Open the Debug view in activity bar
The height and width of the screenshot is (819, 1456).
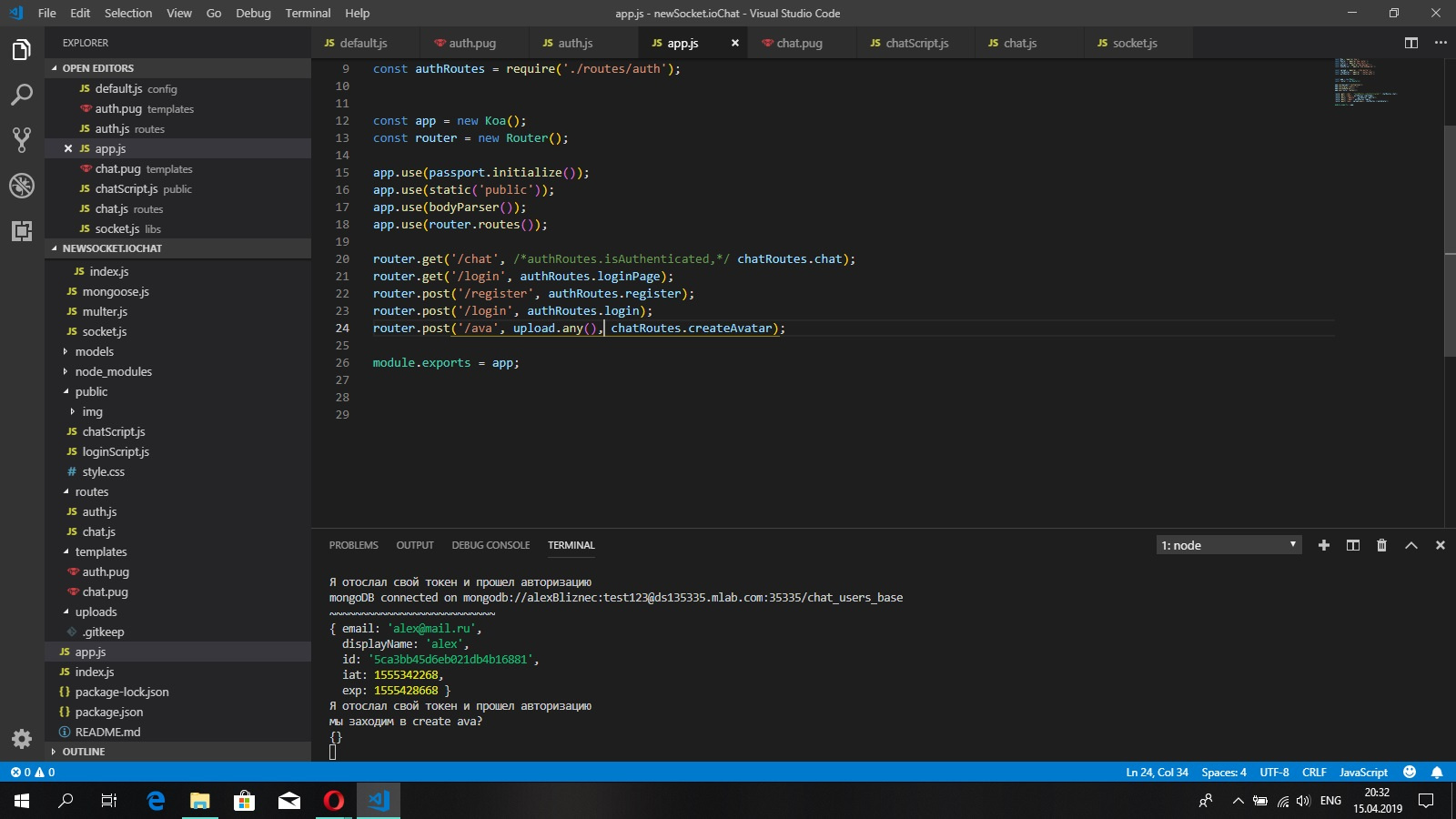point(22,186)
